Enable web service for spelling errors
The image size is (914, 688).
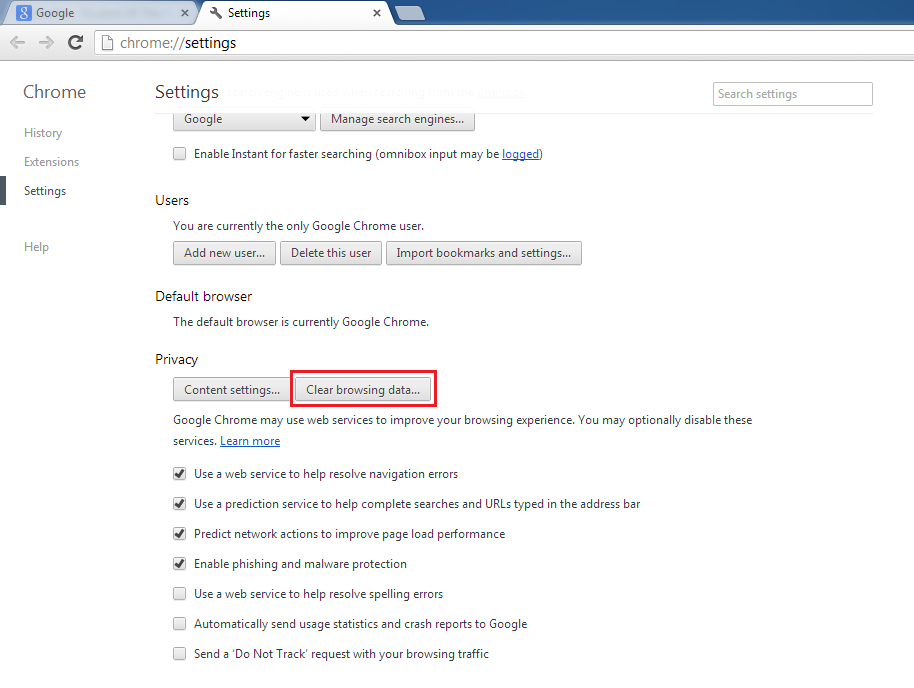(180, 594)
